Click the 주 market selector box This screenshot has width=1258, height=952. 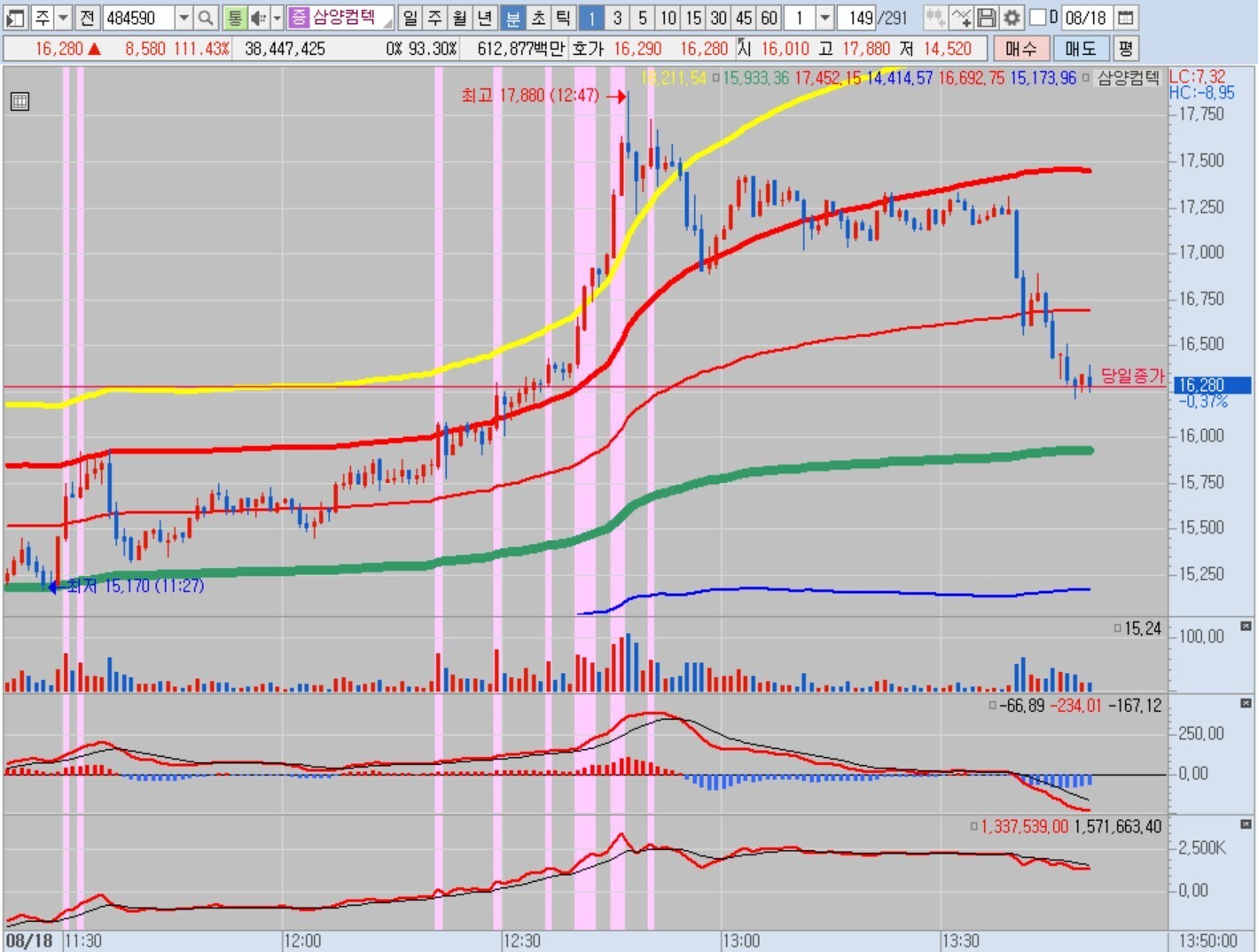coord(43,17)
